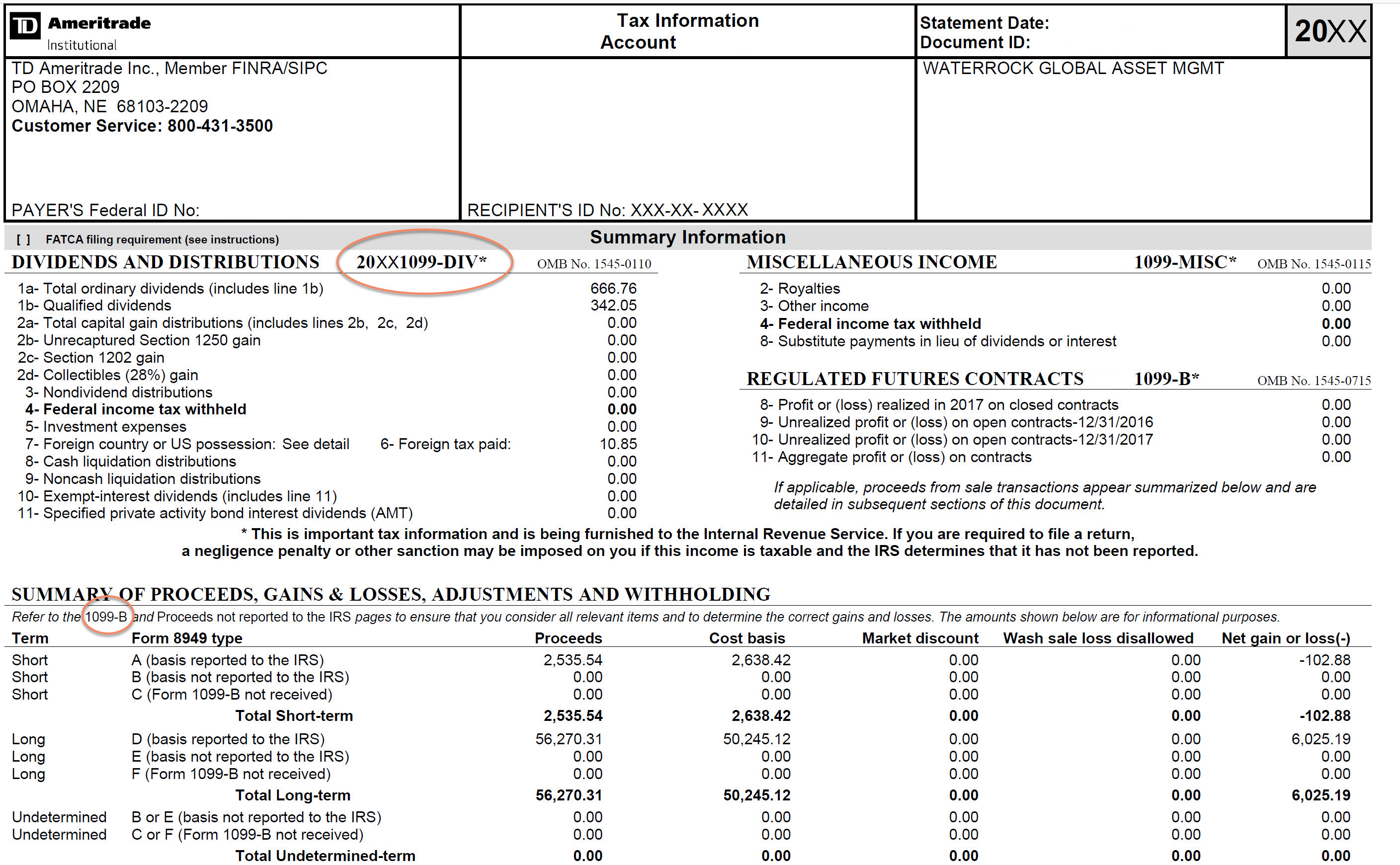Screen dimensions: 1400x865
Task: Click the Net gain or loss column header
Action: [x=1285, y=638]
